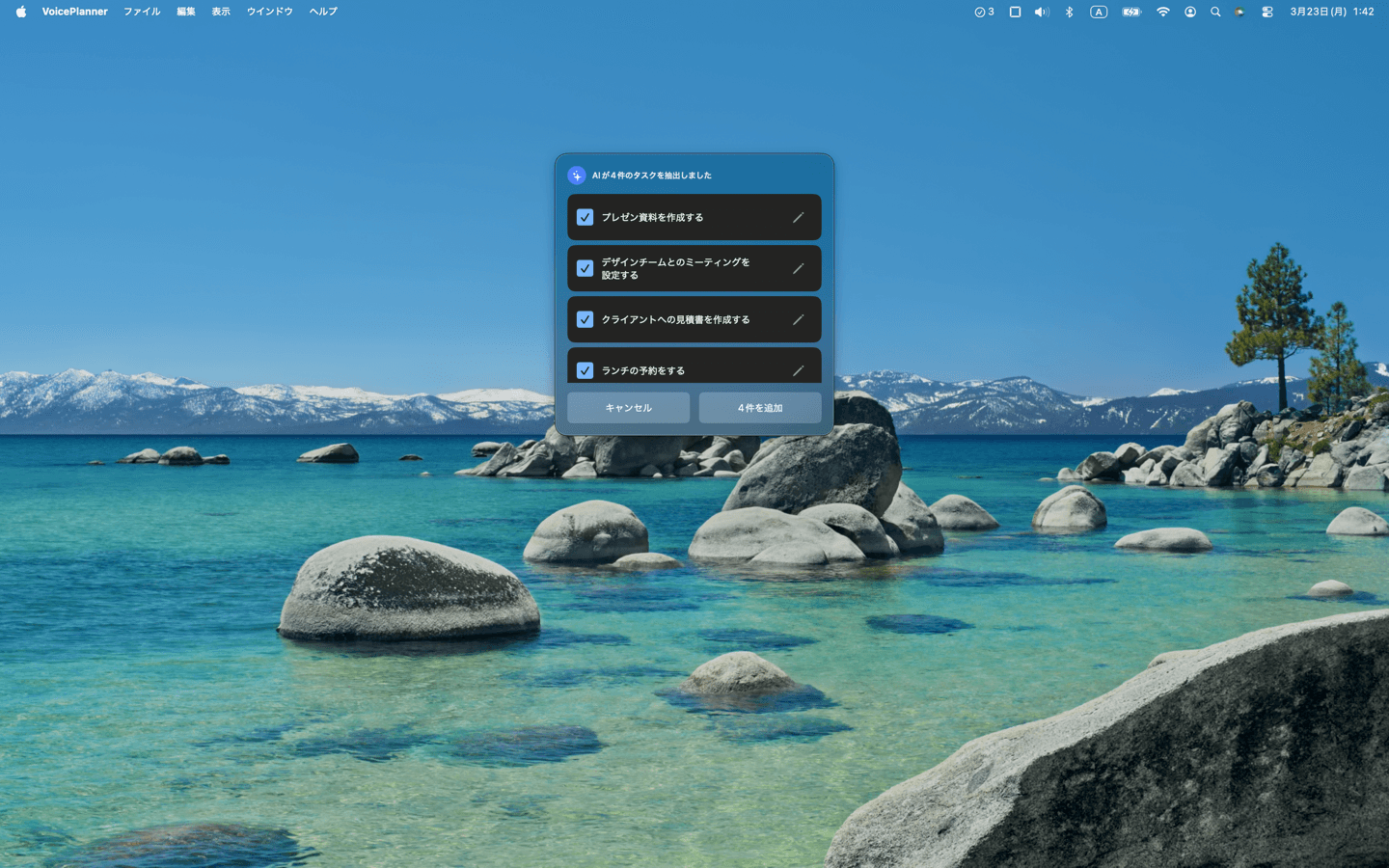Edit the プレゼン資料を作成する task with pencil icon
Screen dimensions: 1389x868
coord(798,218)
